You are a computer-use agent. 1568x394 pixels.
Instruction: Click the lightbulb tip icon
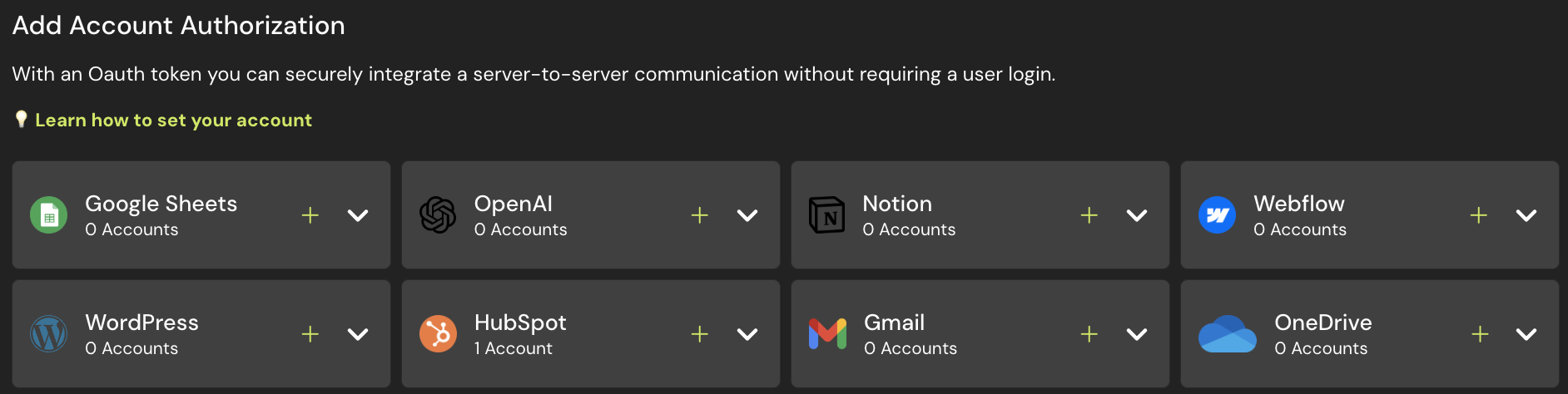22,120
